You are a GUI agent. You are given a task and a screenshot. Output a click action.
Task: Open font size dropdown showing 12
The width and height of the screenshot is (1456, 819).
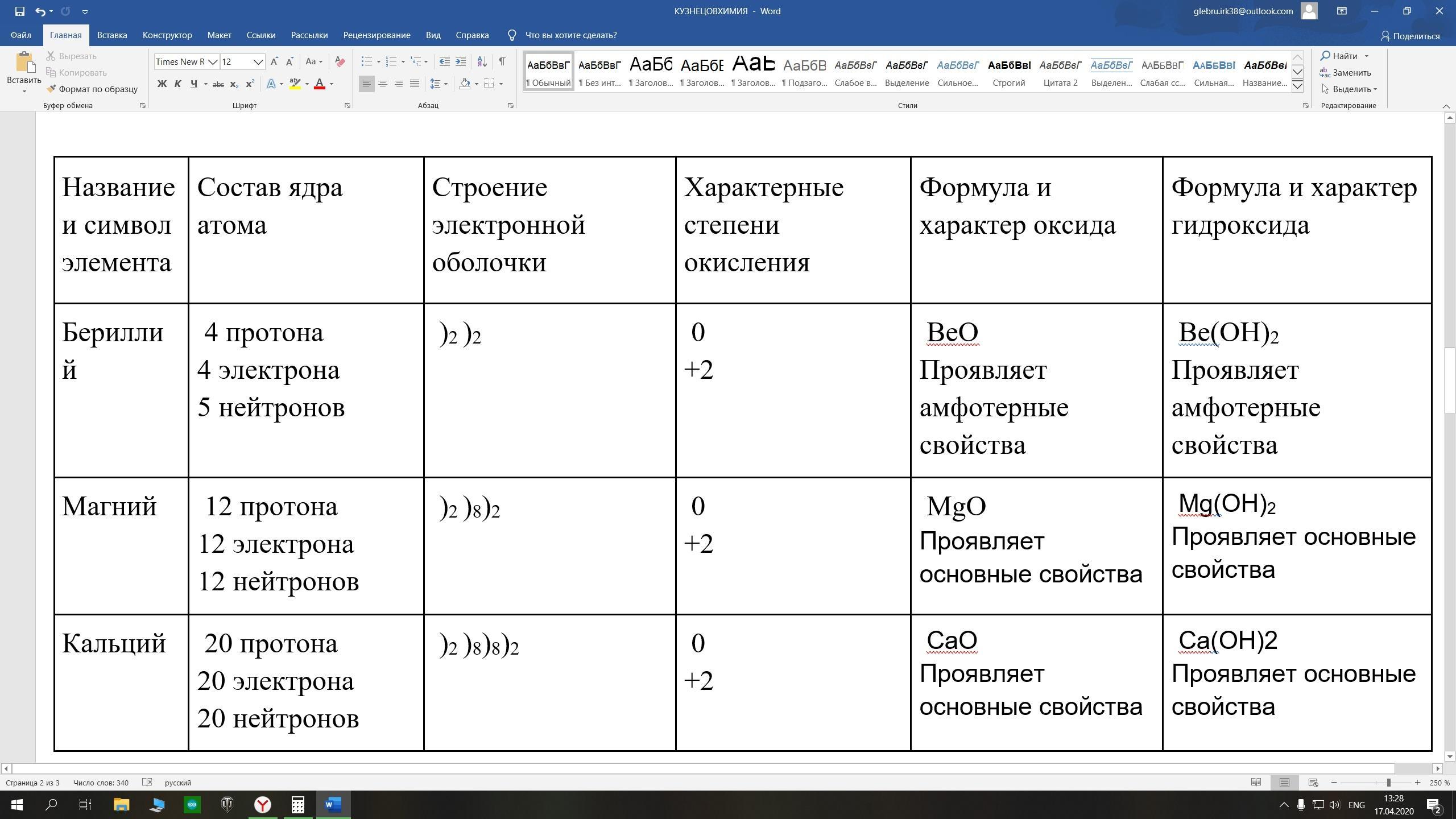pos(258,61)
